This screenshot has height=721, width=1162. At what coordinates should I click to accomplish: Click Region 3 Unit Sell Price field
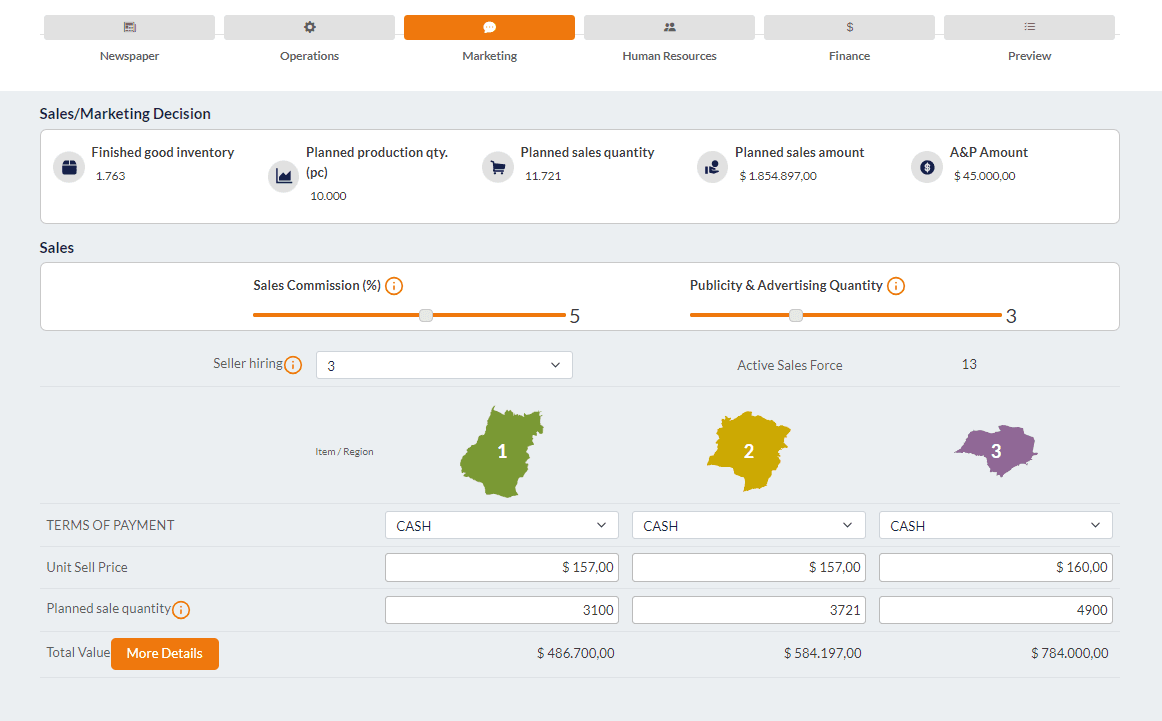995,567
